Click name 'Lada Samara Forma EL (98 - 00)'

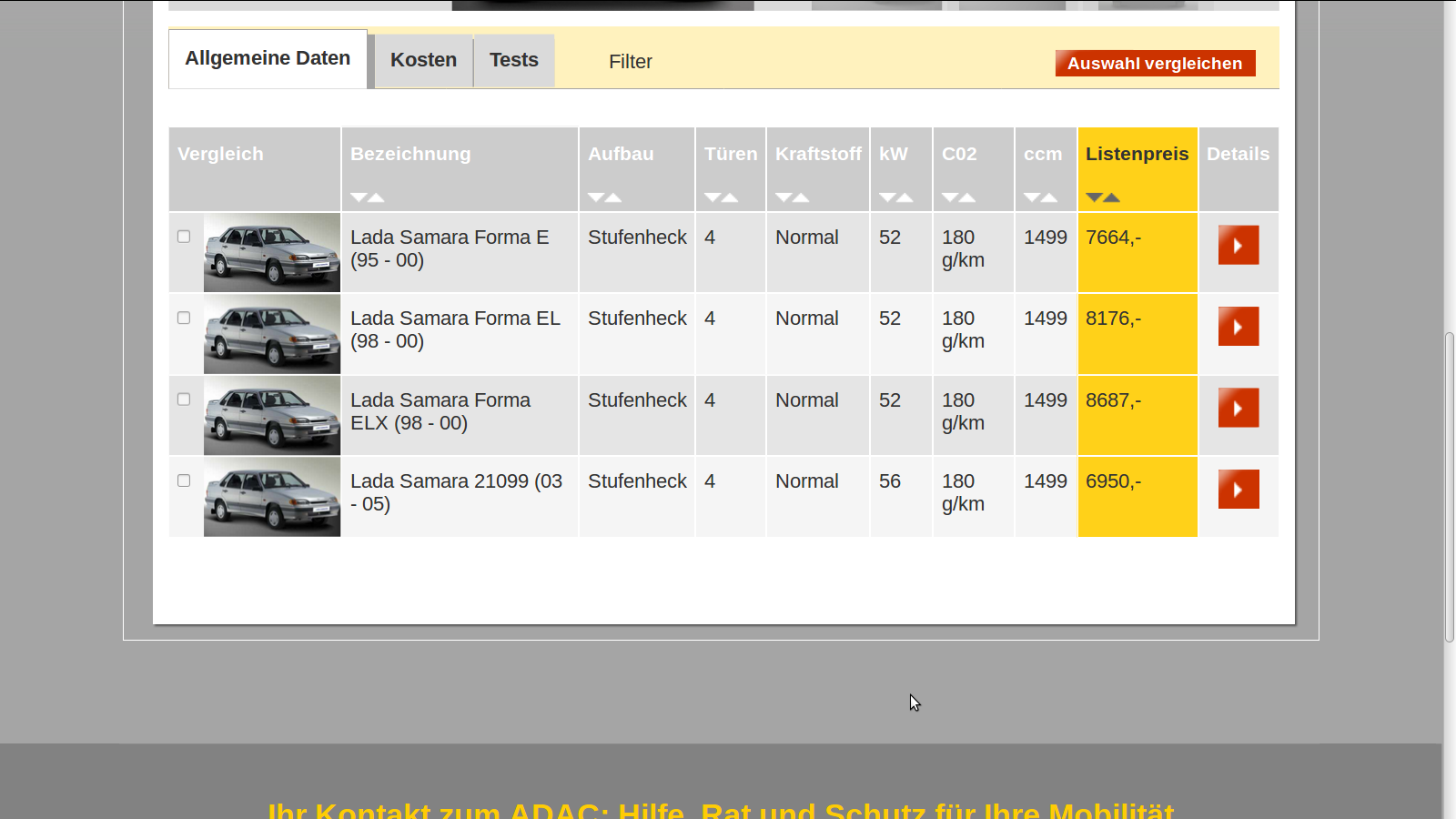pos(455,329)
